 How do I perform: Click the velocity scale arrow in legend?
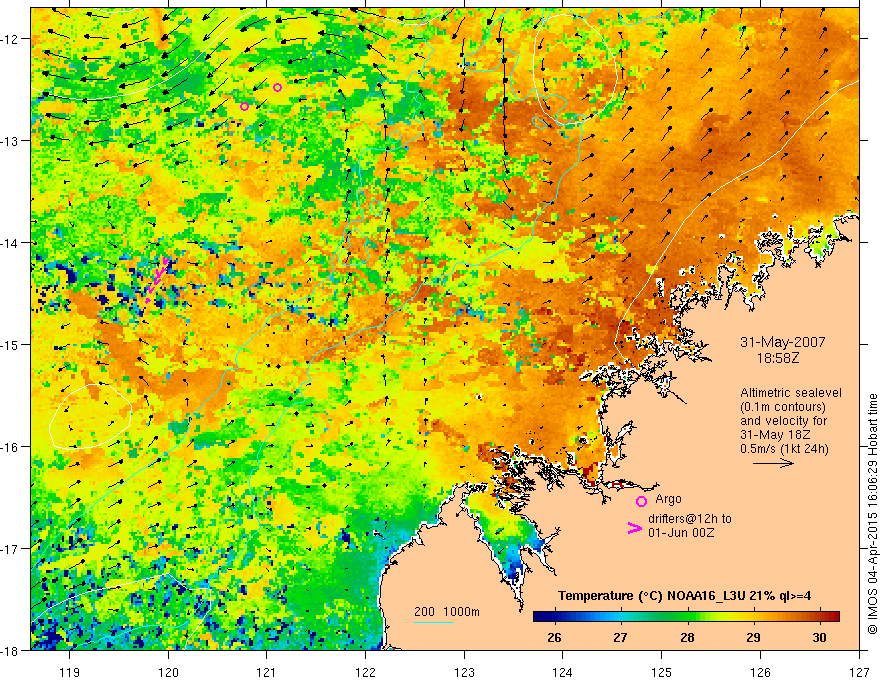[x=773, y=463]
